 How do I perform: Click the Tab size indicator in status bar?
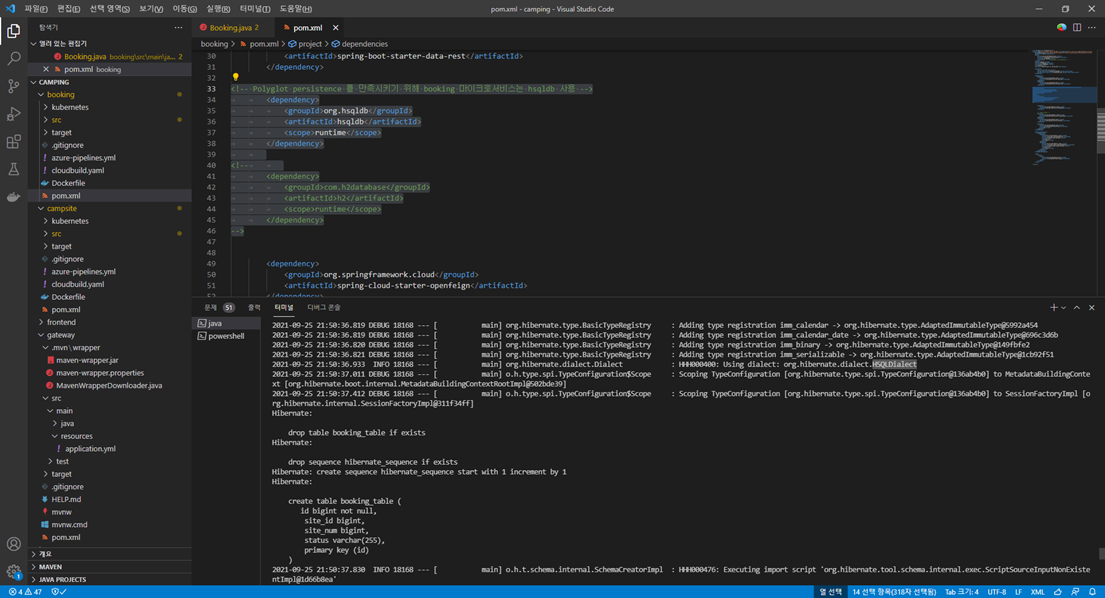pyautogui.click(x=961, y=592)
